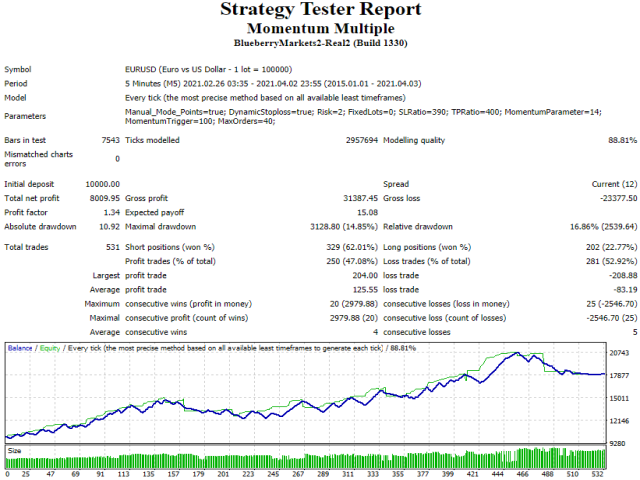
Task: Click Total net profit value 8009.95
Action: click(x=104, y=199)
